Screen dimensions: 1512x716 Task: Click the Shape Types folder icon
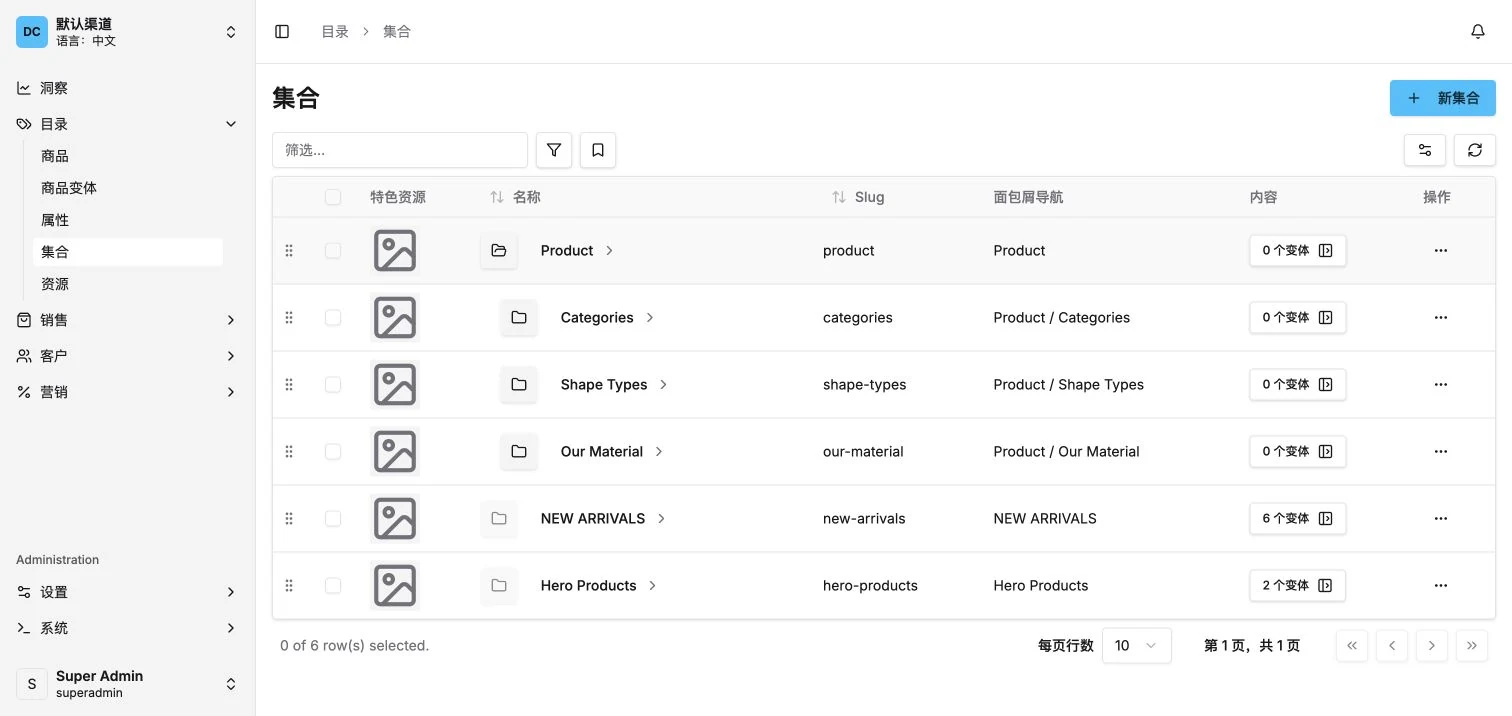[519, 385]
